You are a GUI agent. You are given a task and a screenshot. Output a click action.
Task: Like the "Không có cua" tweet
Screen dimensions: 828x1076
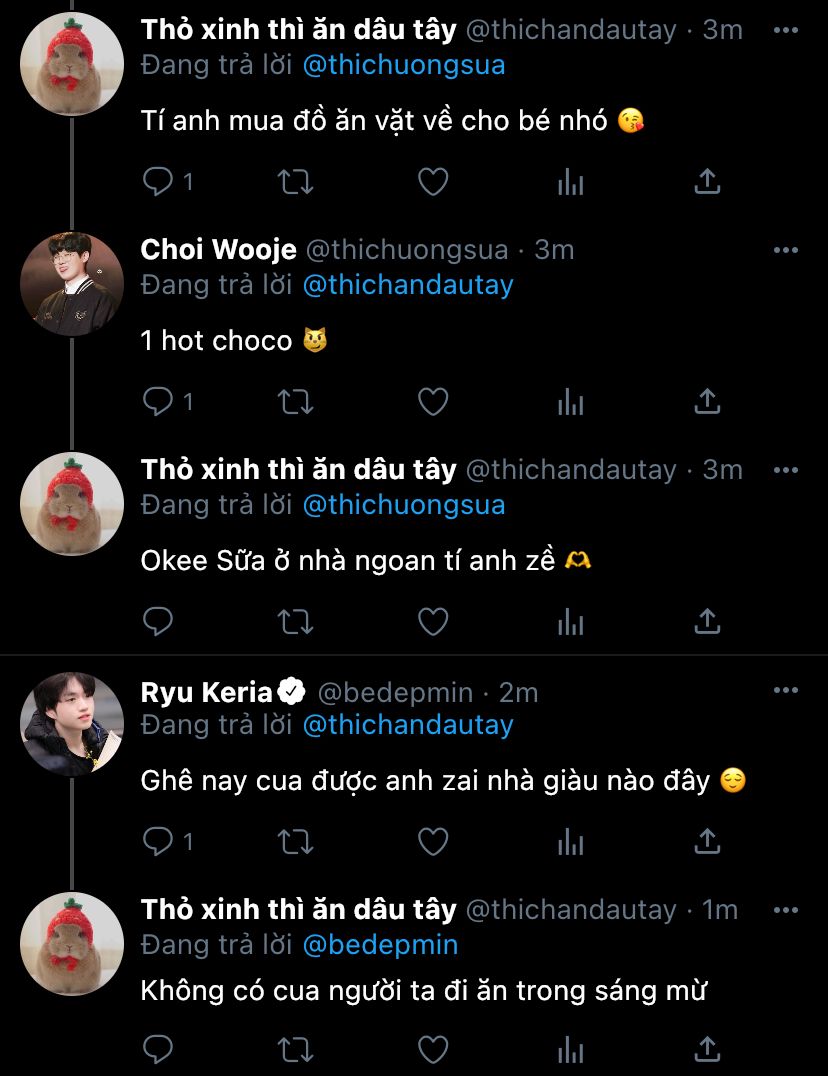[432, 1050]
